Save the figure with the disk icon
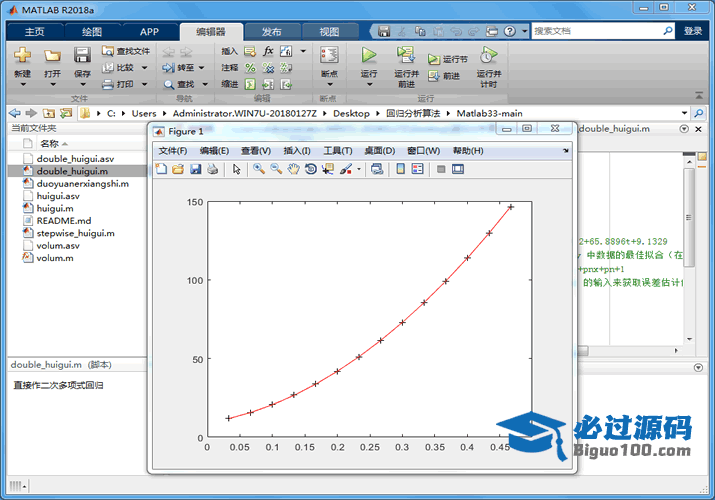Image resolution: width=715 pixels, height=500 pixels. (x=195, y=169)
